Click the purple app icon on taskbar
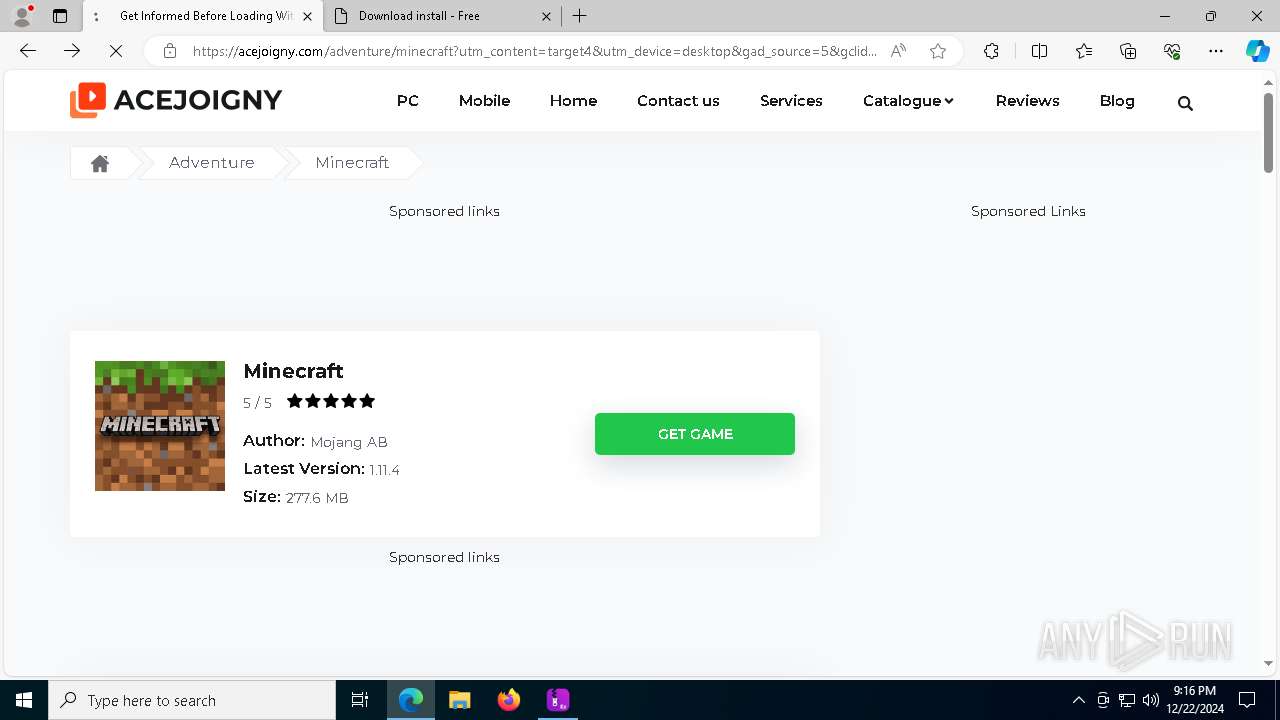This screenshot has height=720, width=1280. click(x=558, y=700)
